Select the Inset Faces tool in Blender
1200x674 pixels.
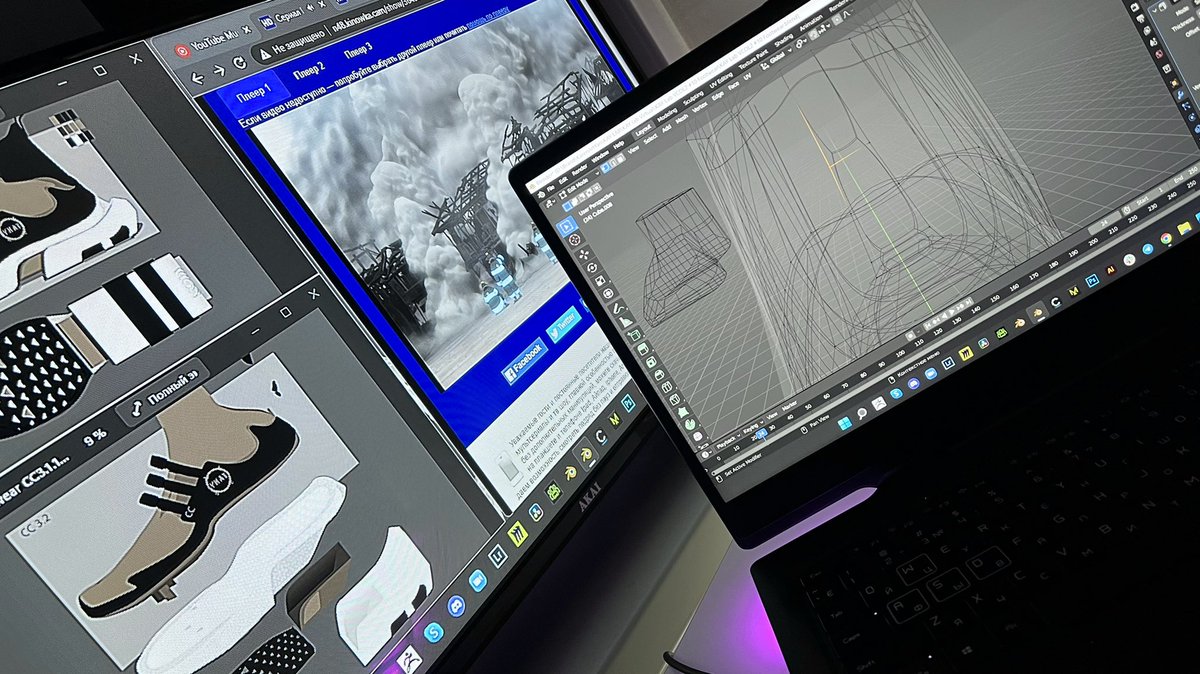click(651, 362)
